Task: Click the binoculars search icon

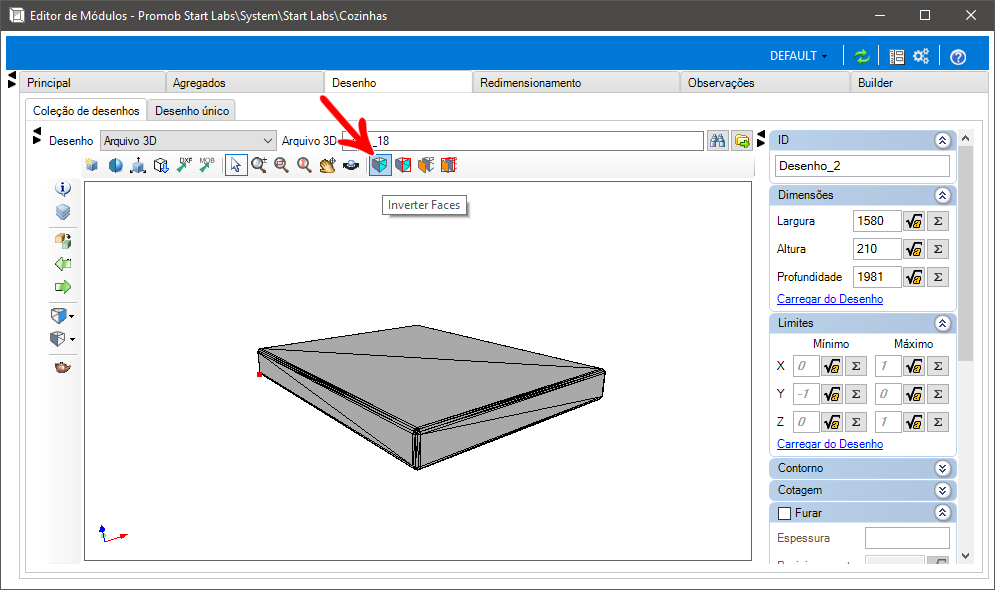Action: pos(717,140)
